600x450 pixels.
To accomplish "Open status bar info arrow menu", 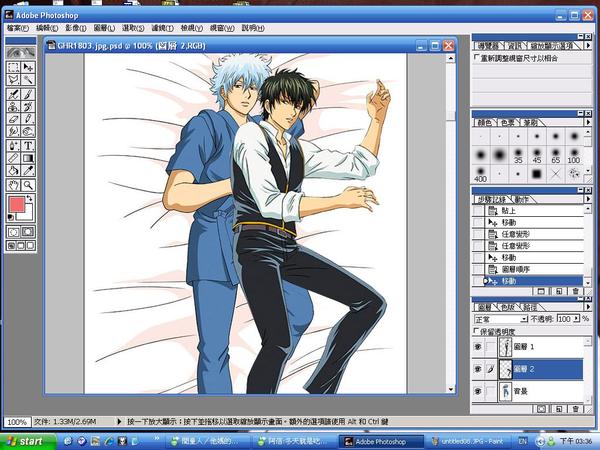I will [x=119, y=421].
